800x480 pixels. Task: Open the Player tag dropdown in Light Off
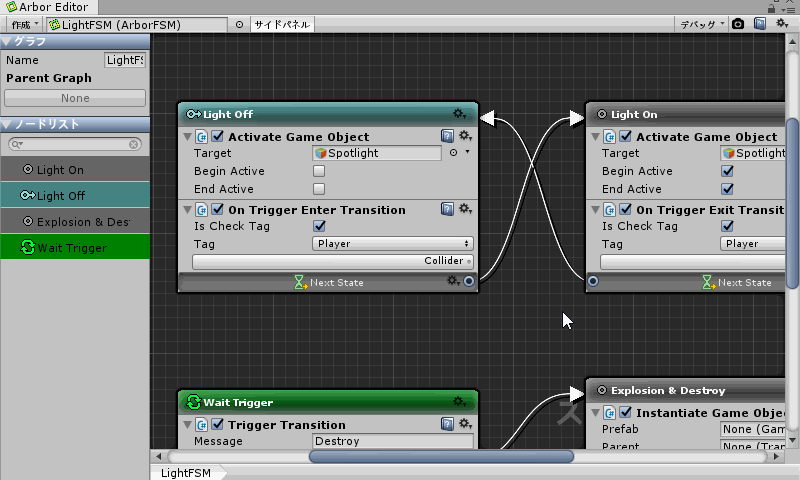coord(392,243)
